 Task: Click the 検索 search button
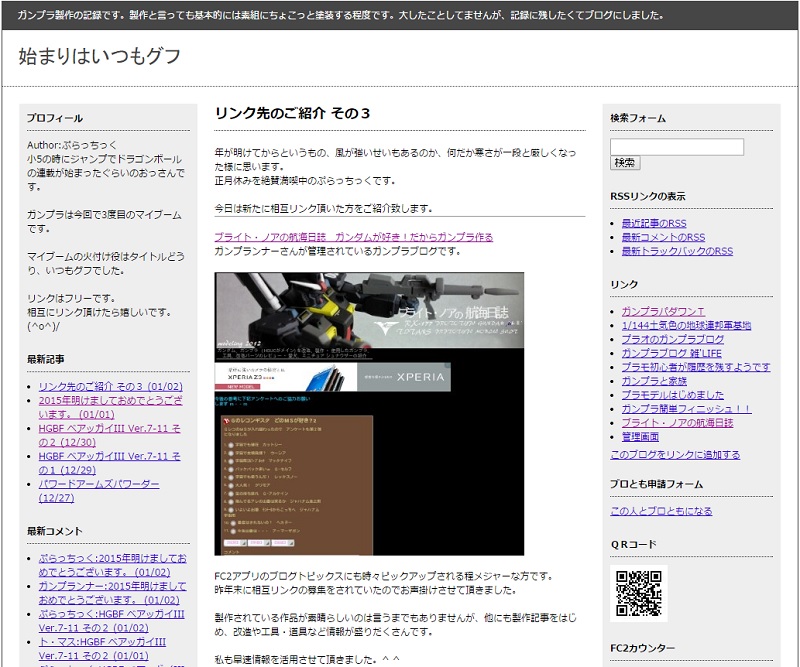pos(625,163)
